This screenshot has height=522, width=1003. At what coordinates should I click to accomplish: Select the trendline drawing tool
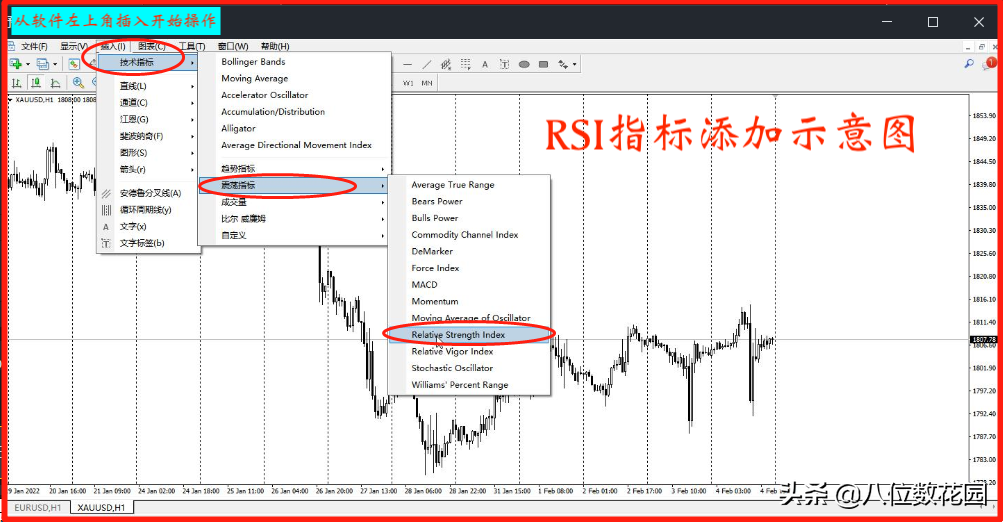pos(427,64)
